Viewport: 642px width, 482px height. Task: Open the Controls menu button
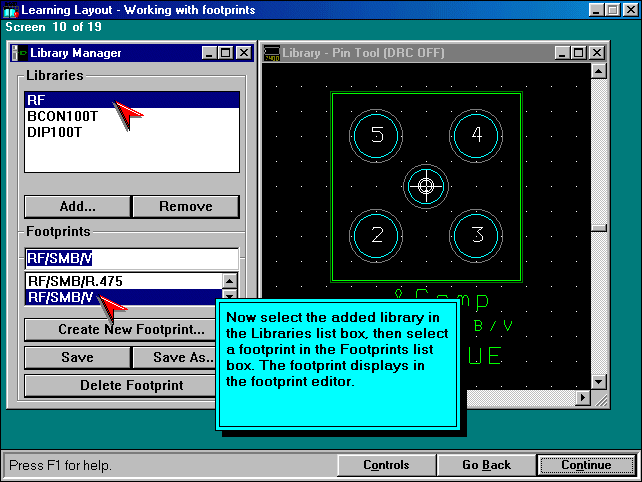386,465
